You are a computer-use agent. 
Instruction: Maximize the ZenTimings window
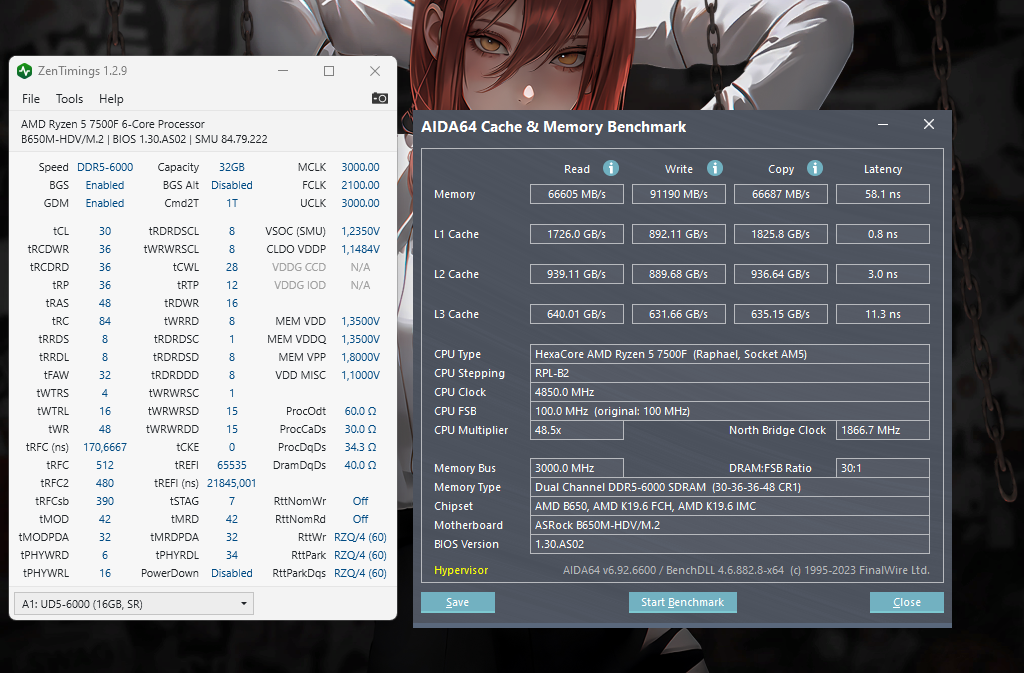(x=329, y=70)
